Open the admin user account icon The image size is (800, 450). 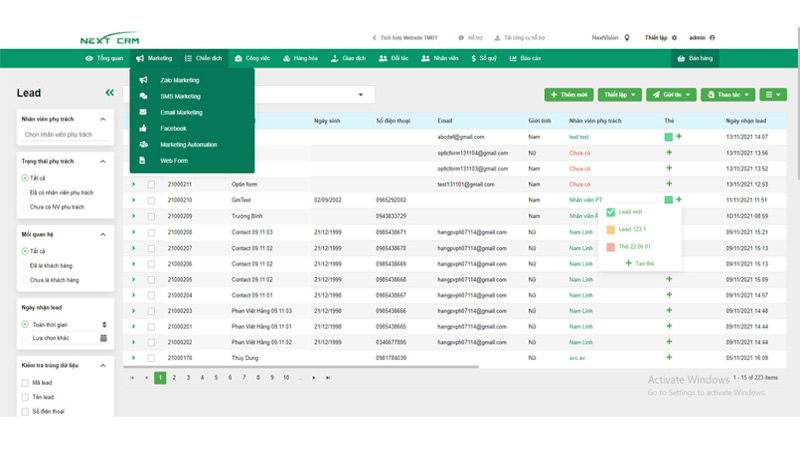click(712, 37)
